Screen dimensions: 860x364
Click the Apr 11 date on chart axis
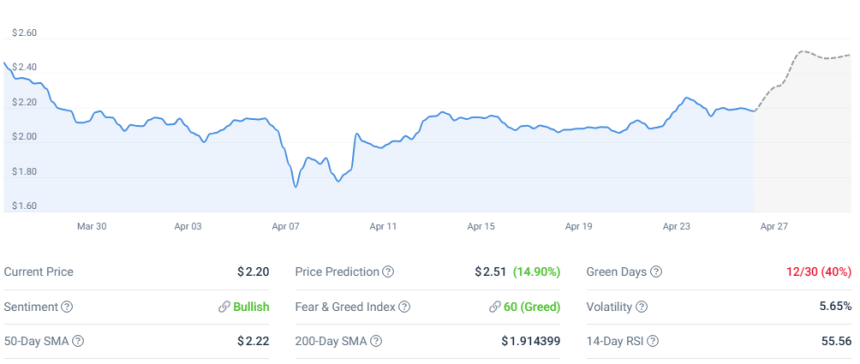[383, 226]
